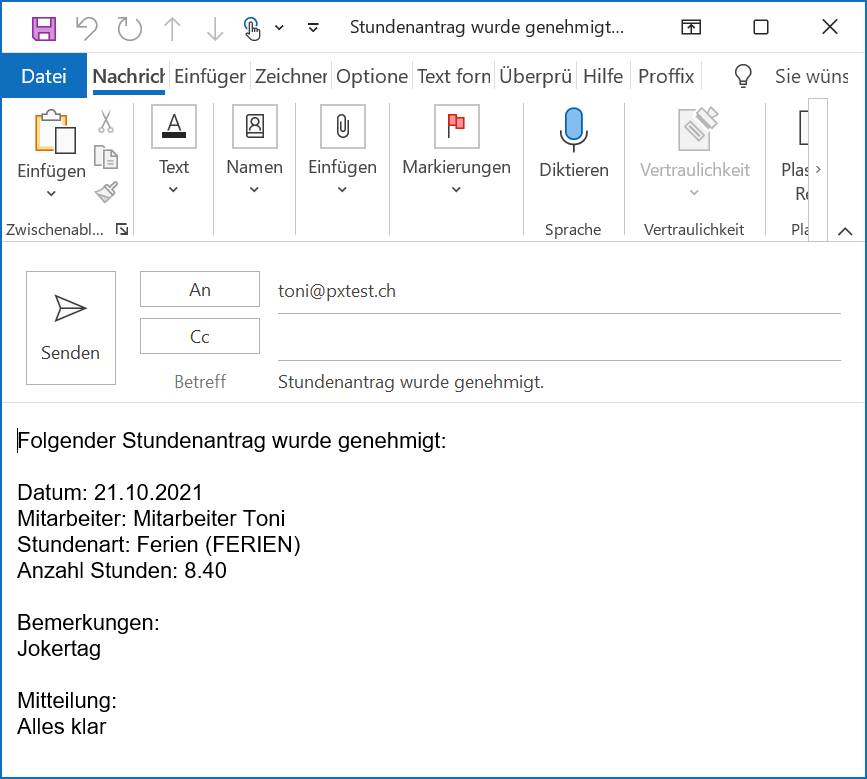Screen dimensions: 867x779
Task: Open ribbon display options icon
Action: pyautogui.click(x=691, y=27)
